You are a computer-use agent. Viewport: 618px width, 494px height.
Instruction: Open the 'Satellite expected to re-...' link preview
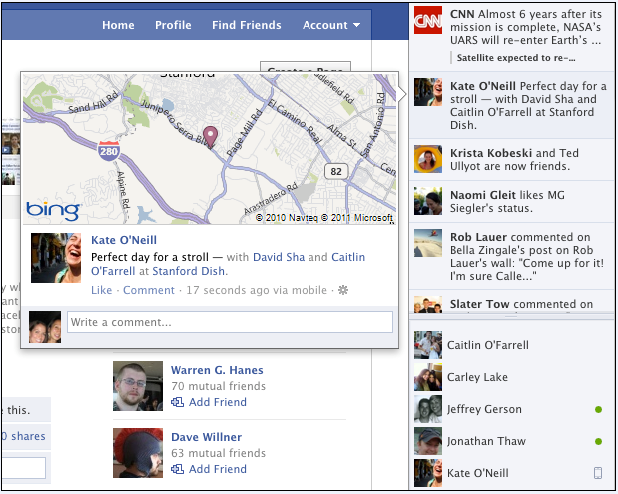[x=516, y=58]
